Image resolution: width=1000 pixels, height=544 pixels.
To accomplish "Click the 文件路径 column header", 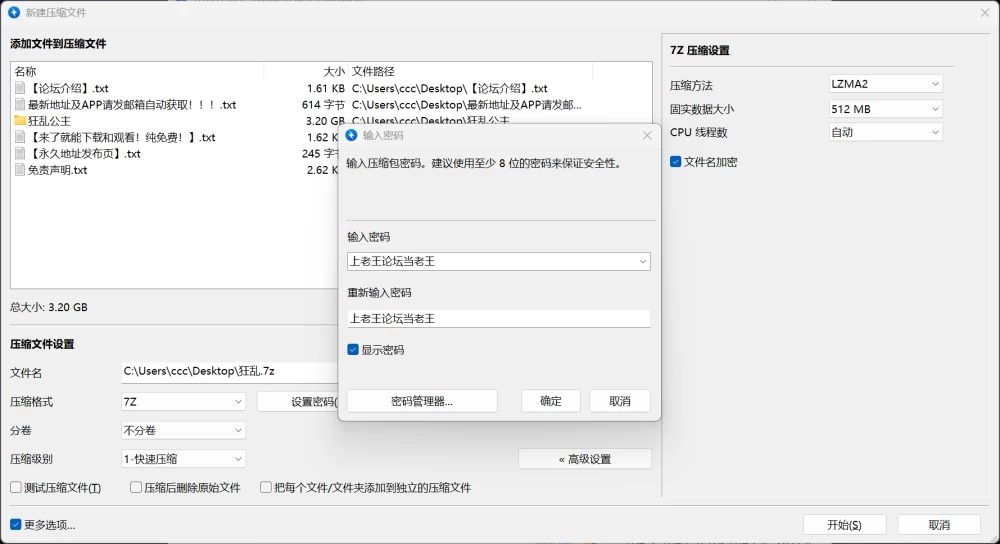I will click(x=470, y=71).
